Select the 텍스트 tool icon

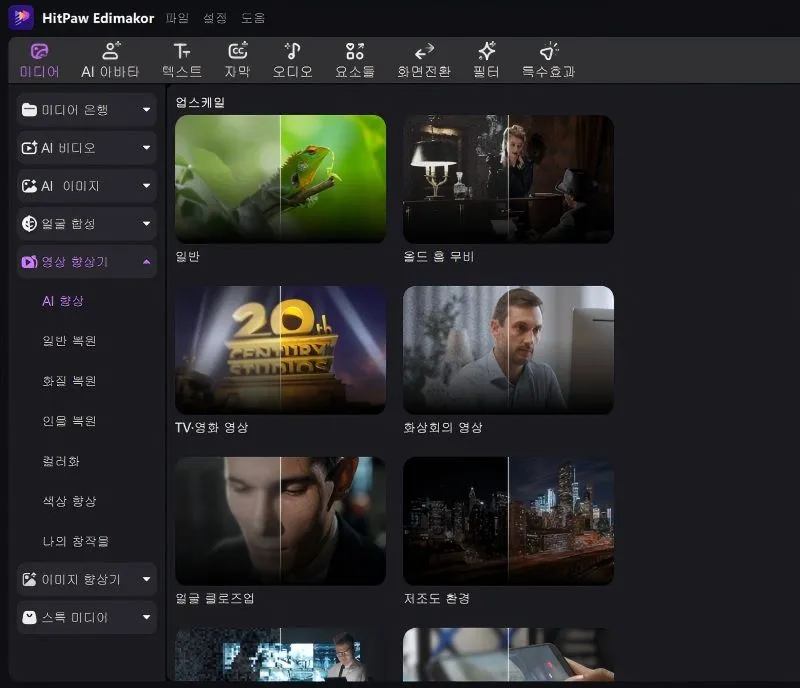tap(182, 51)
